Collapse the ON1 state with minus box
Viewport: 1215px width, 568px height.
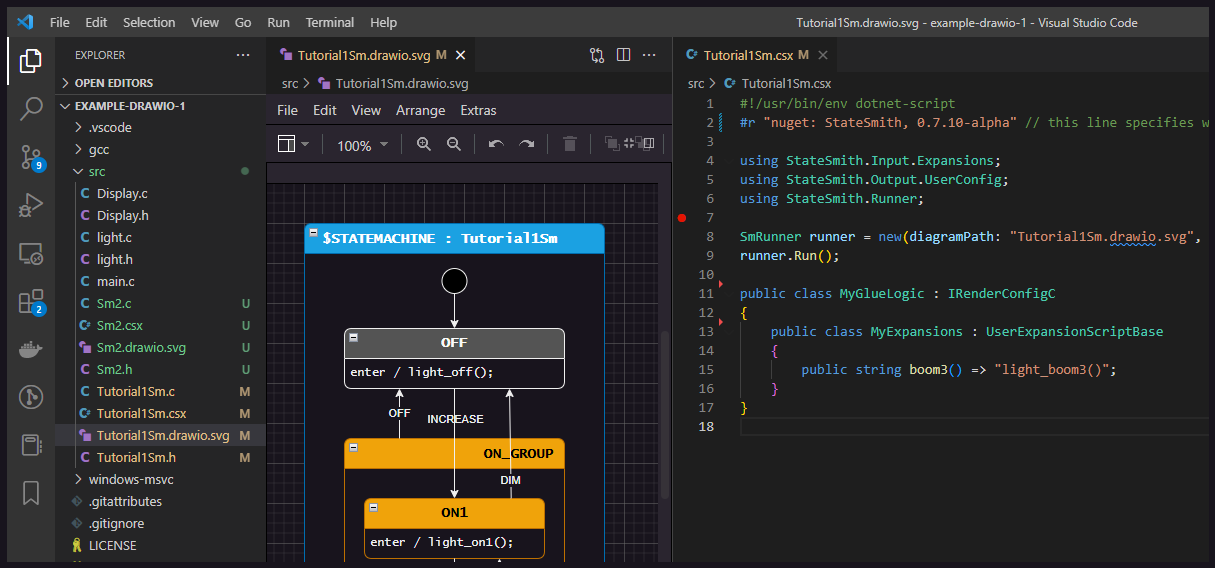[x=373, y=508]
